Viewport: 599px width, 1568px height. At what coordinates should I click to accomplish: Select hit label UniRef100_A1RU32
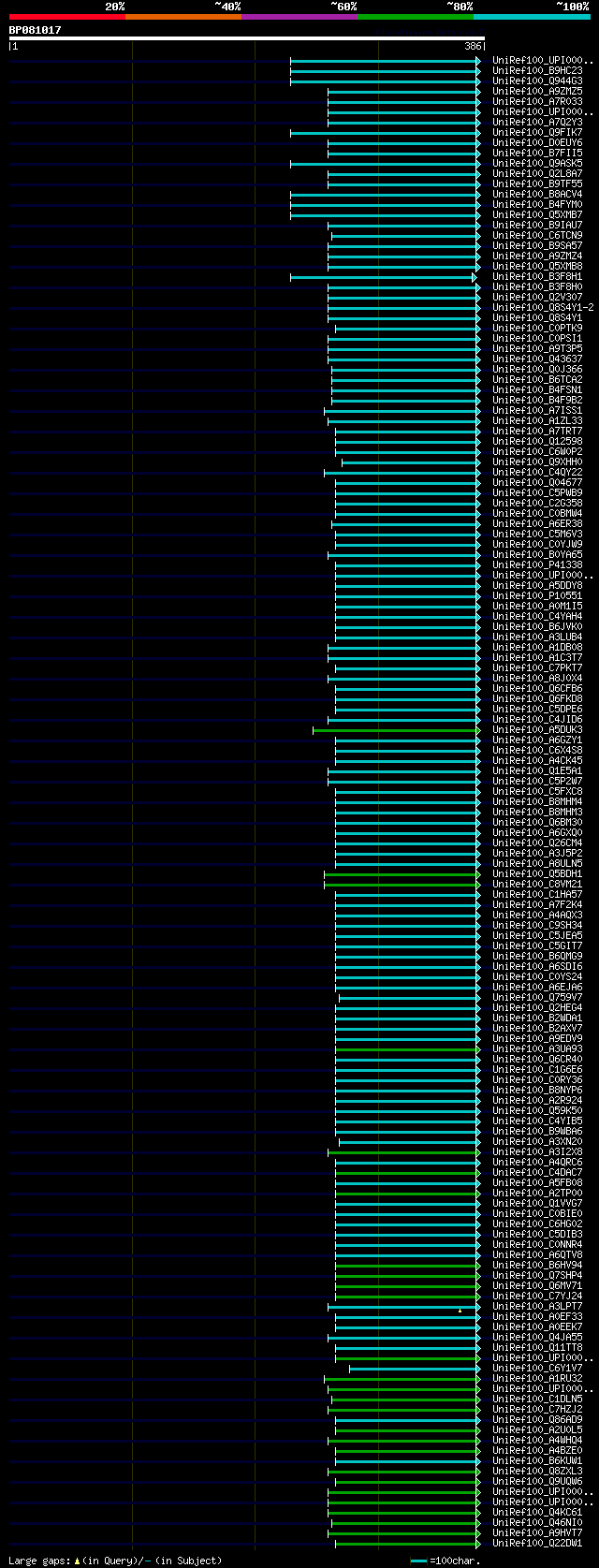537,1378
